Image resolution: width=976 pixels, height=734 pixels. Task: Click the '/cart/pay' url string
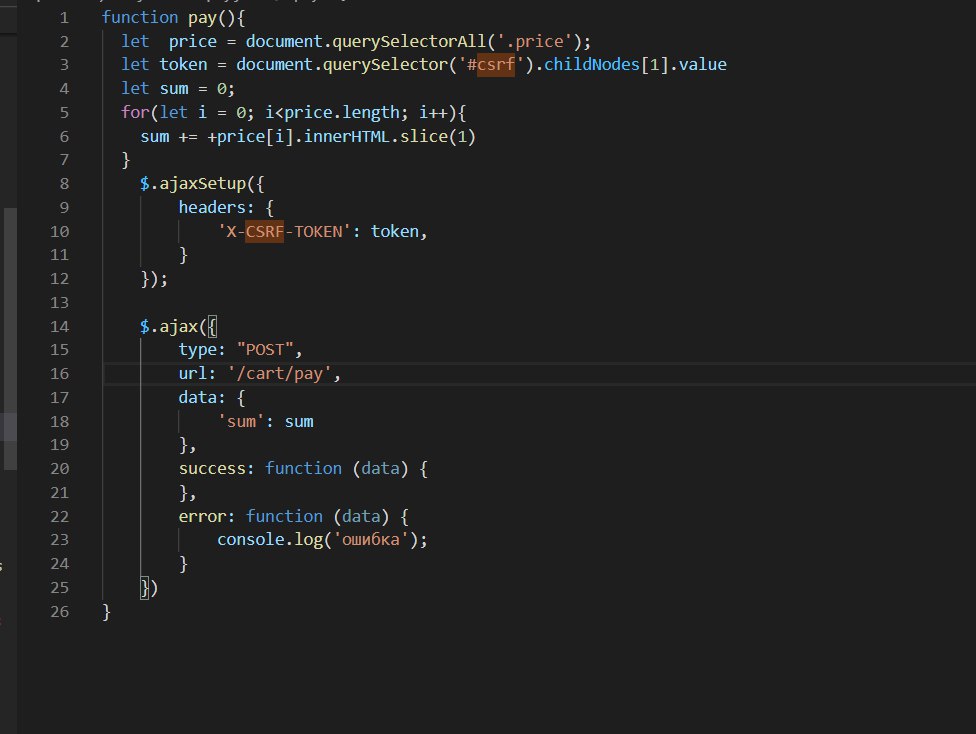pos(279,374)
